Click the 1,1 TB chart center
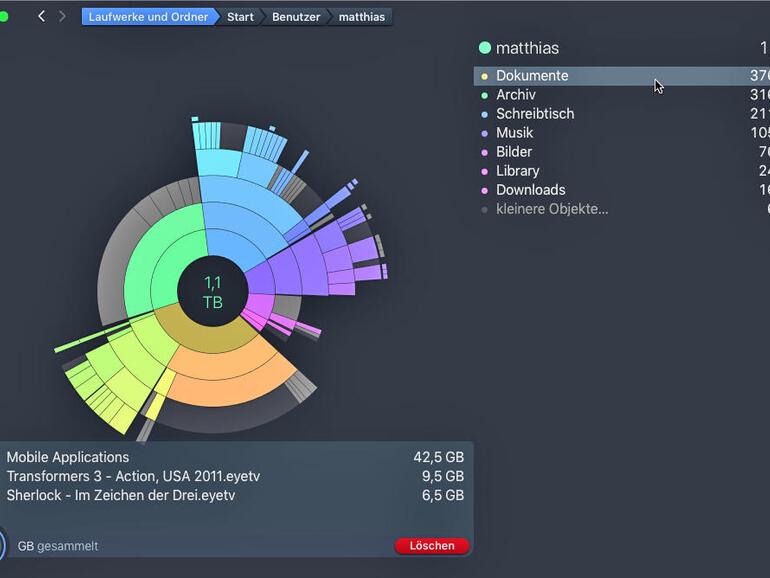Screen dimensions: 770x578 pyautogui.click(x=213, y=292)
